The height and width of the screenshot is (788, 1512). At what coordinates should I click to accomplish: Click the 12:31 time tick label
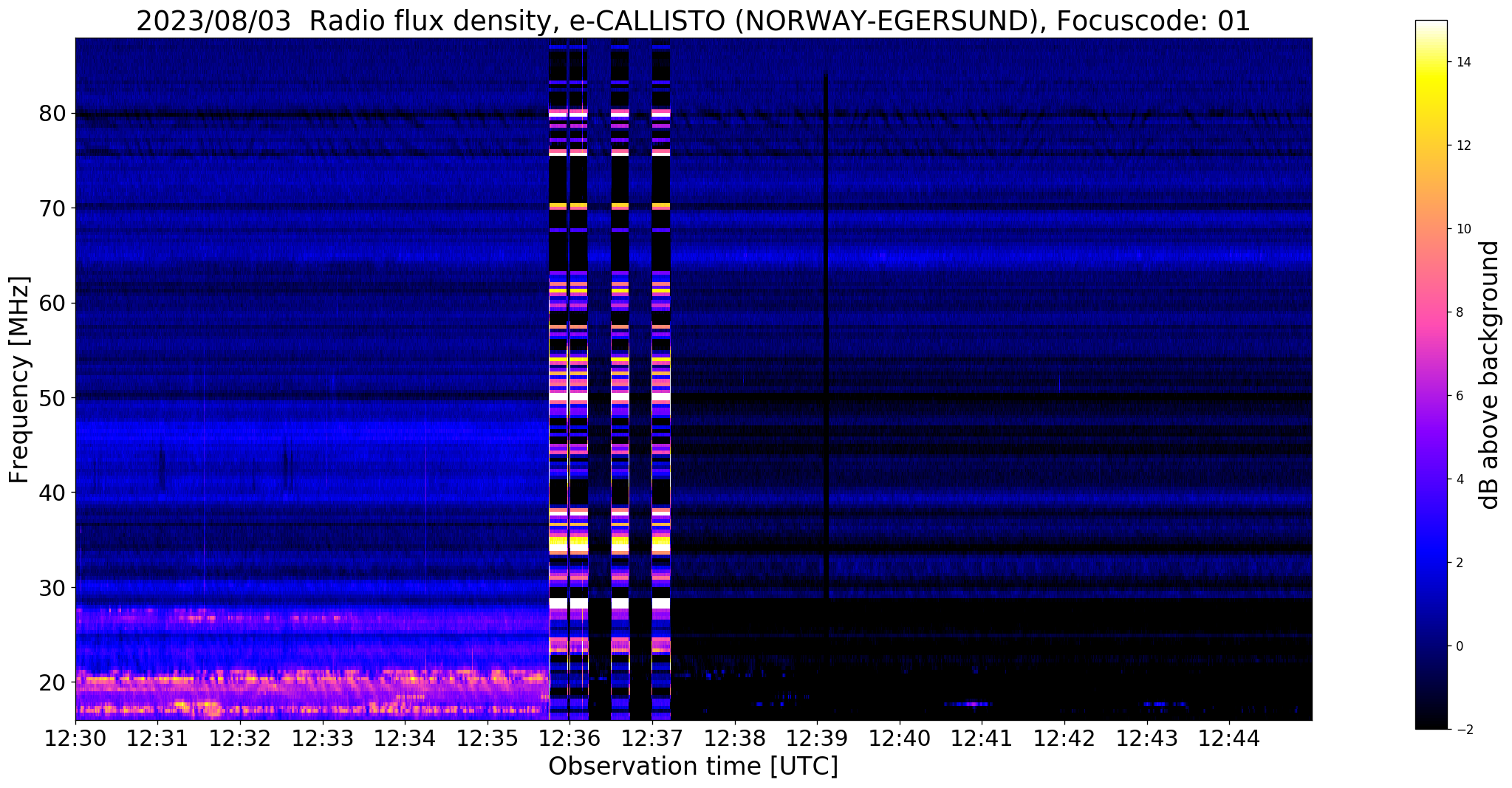point(157,737)
